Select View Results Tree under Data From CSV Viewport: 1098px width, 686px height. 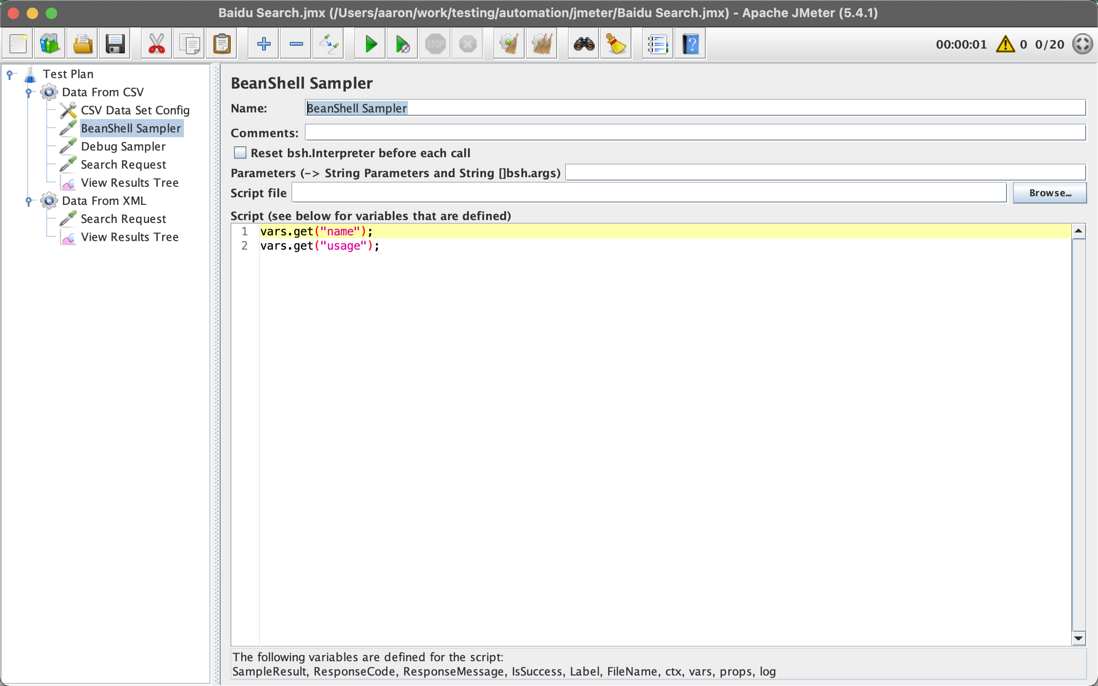point(130,183)
